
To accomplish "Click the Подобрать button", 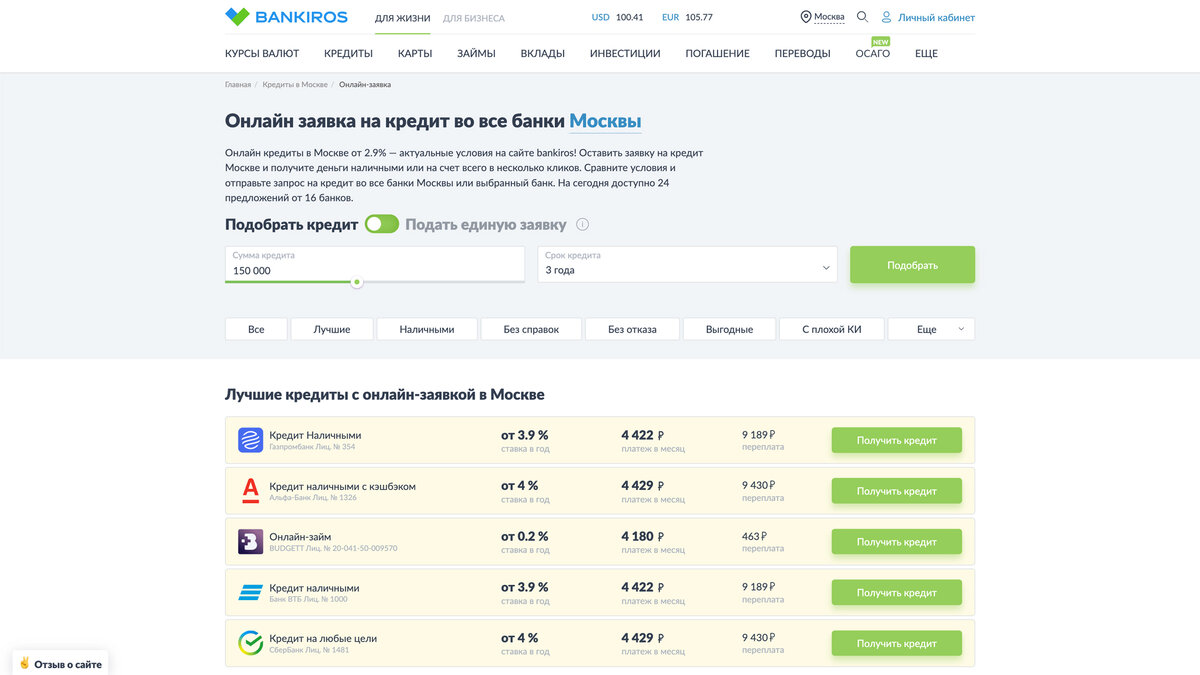I will coord(912,265).
